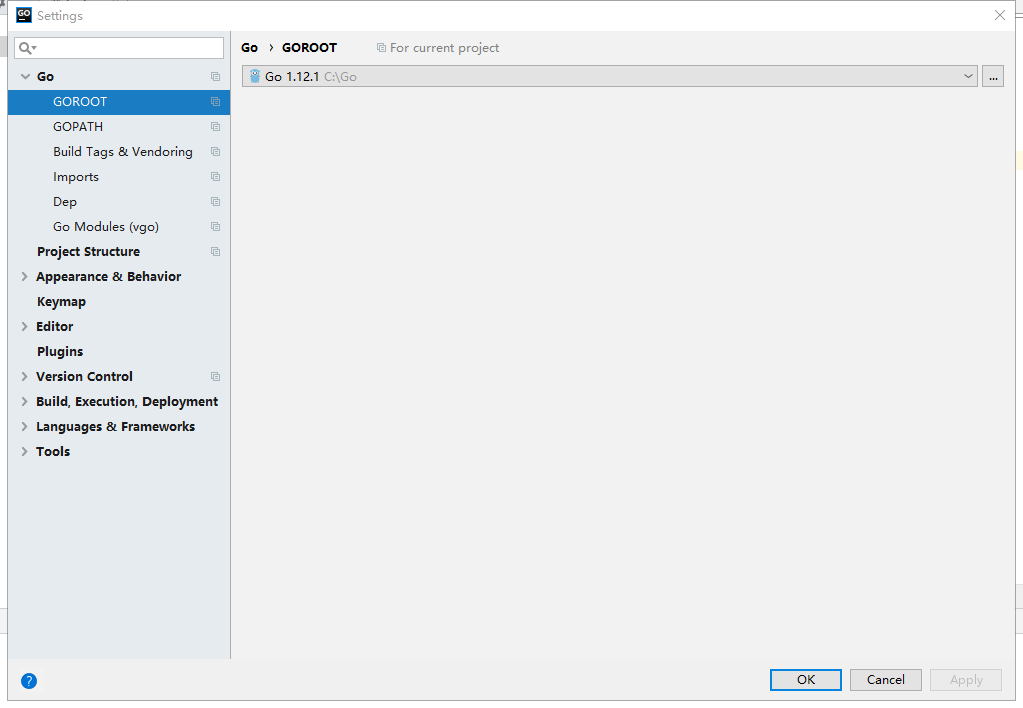Click the project-level icon beside GOROOT row
This screenshot has height=708, width=1023.
click(x=215, y=102)
